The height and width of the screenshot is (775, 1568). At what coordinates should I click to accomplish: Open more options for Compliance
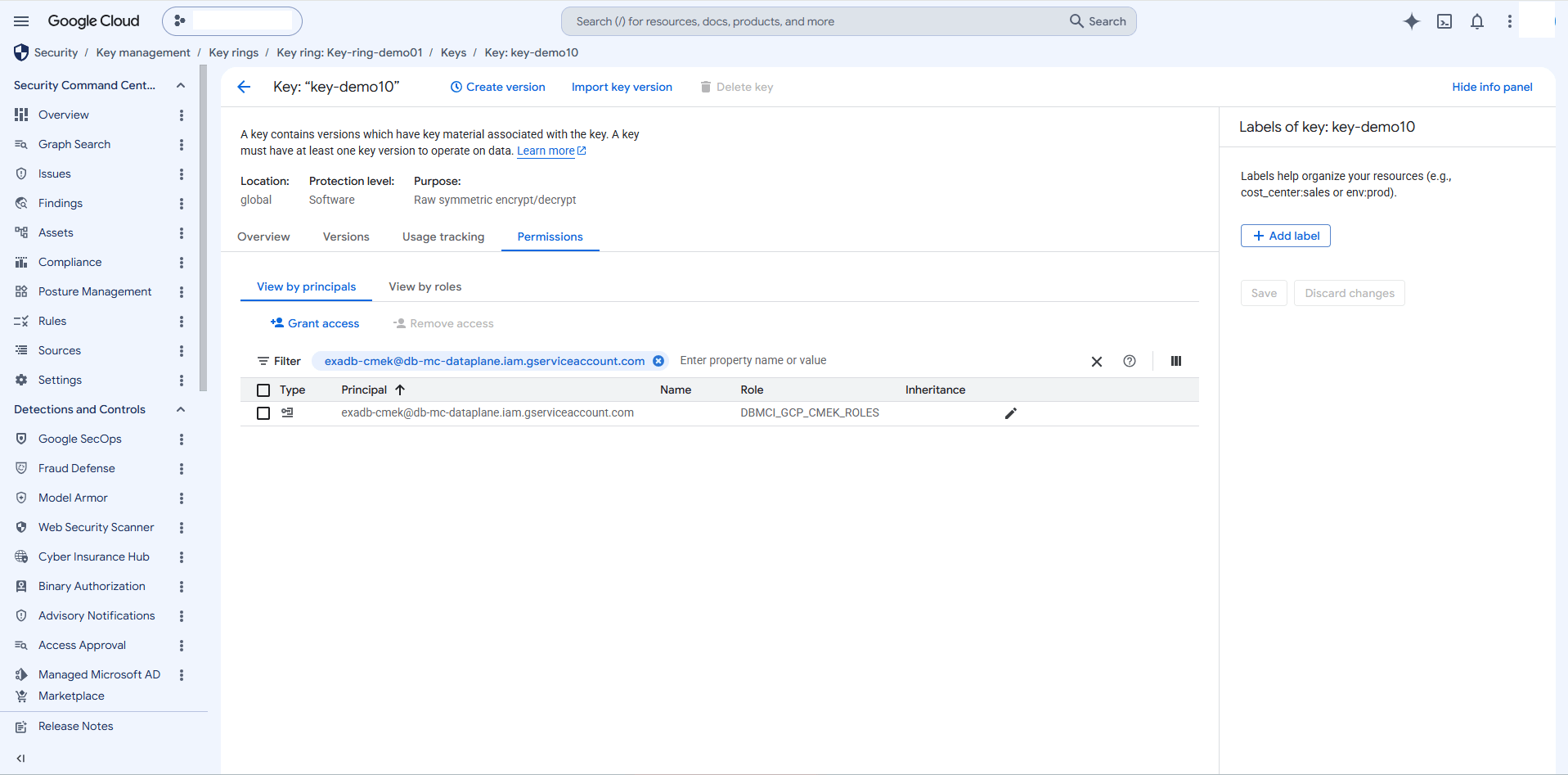click(x=182, y=263)
